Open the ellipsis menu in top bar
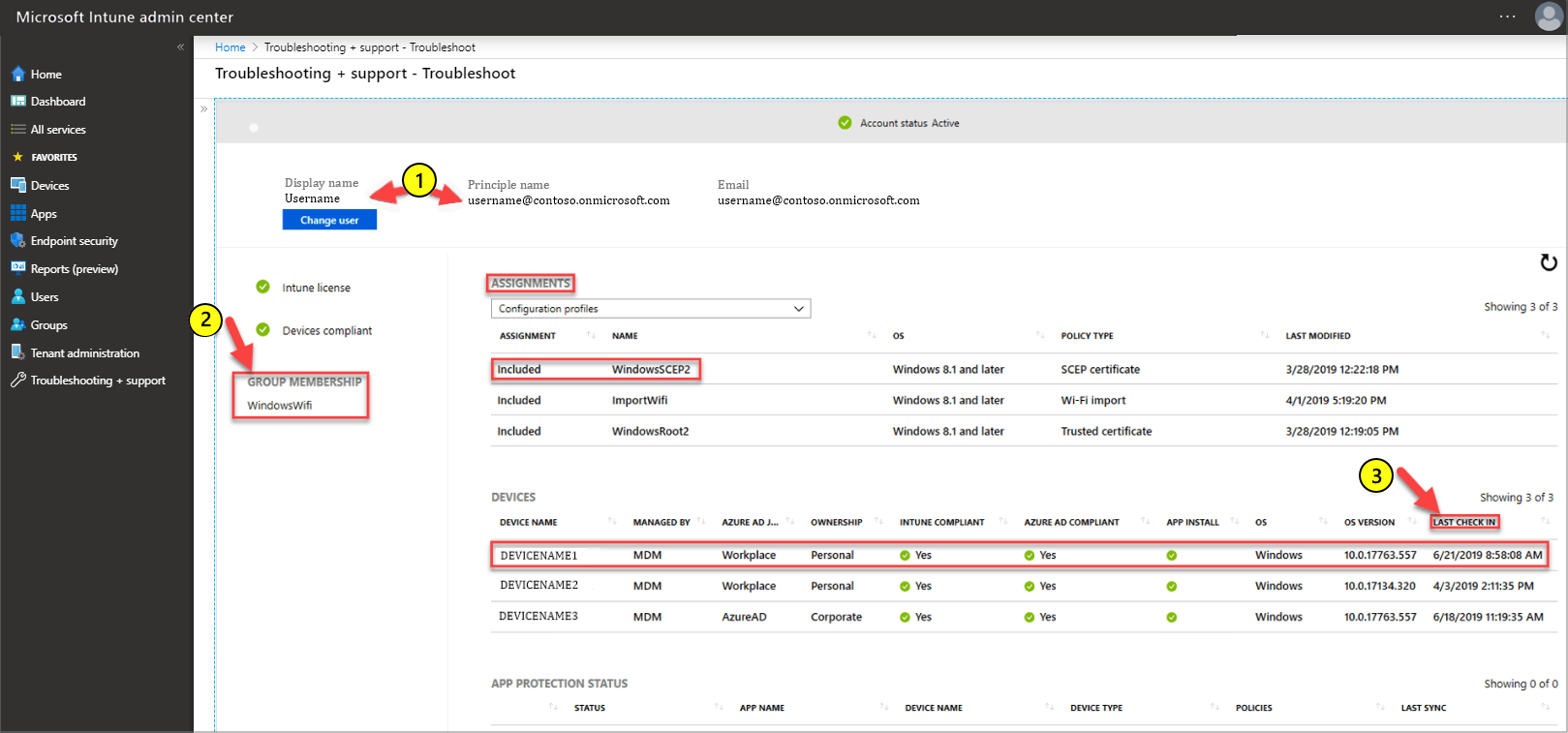 (1507, 16)
